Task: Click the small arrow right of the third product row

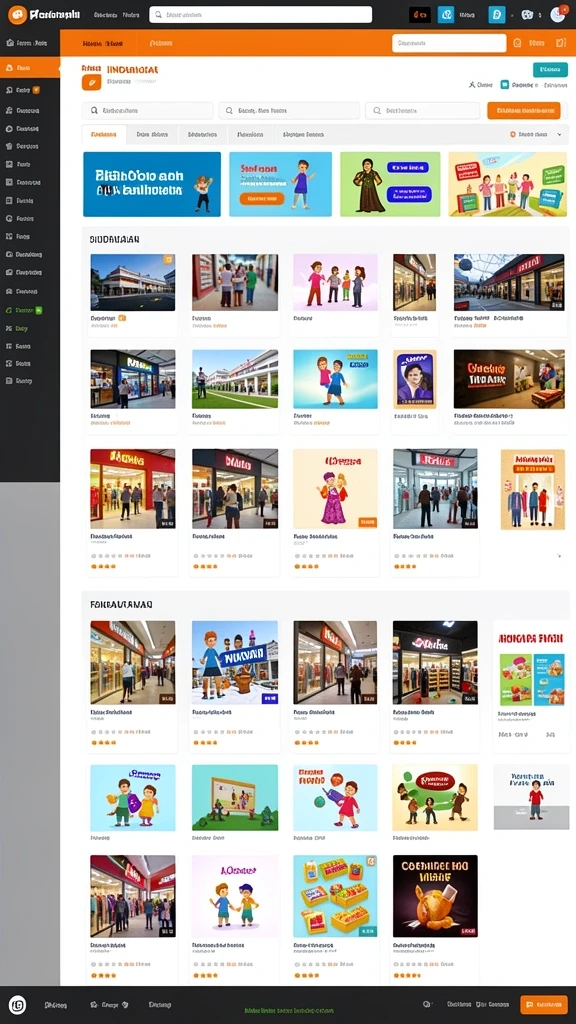Action: click(559, 556)
